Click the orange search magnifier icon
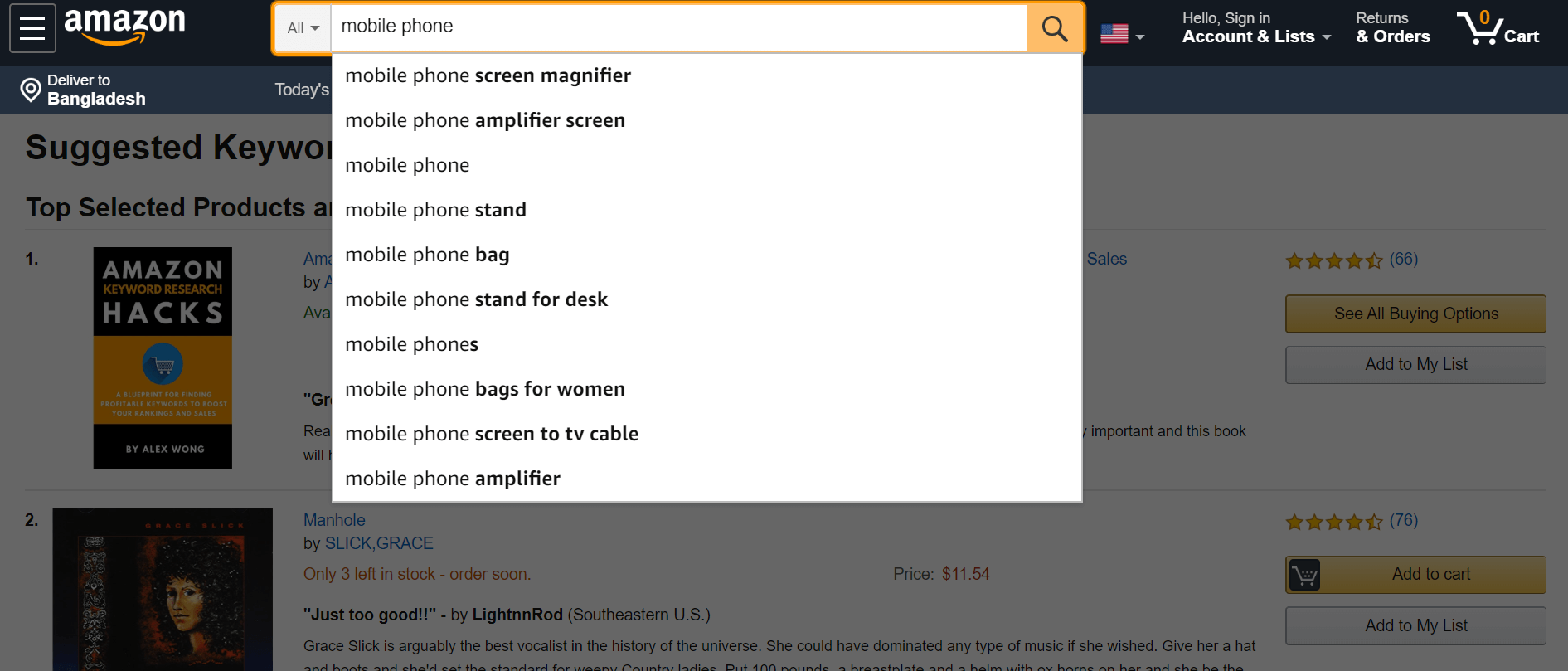Viewport: 1568px width, 671px height. [1054, 27]
